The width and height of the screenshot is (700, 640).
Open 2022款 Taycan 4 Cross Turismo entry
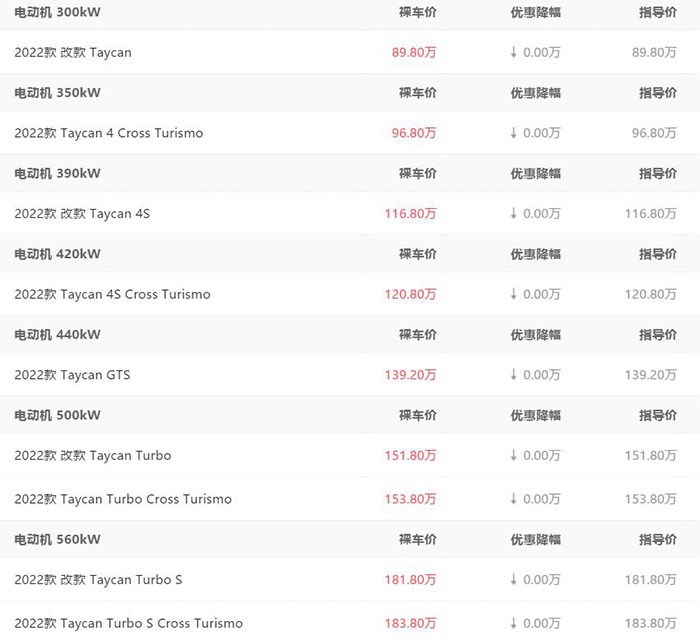tap(108, 133)
